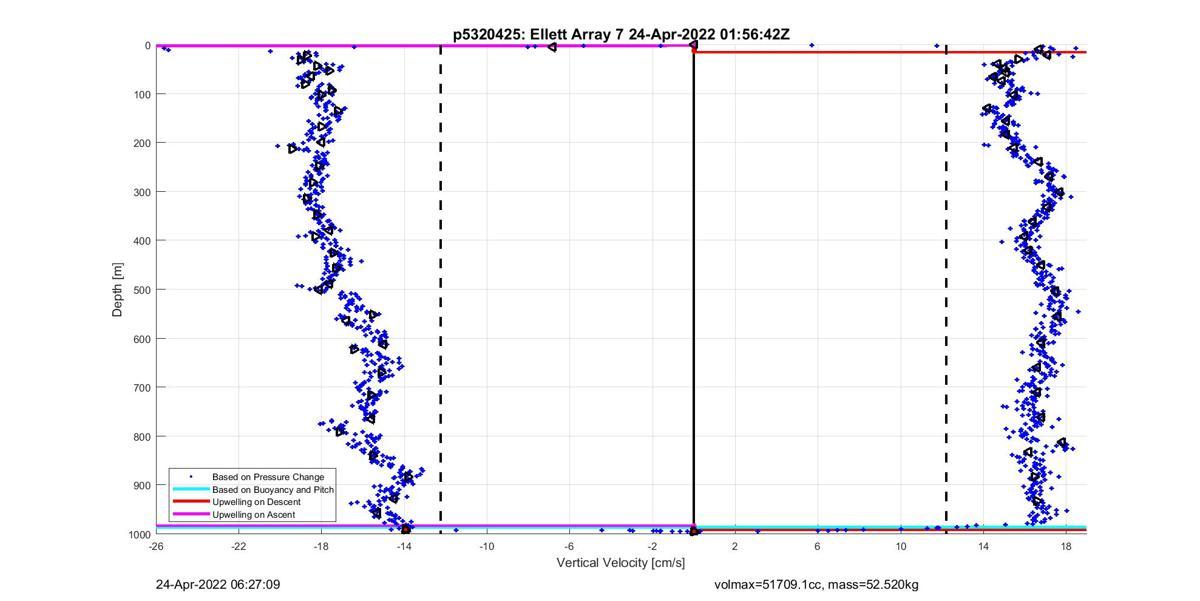Click x-axis tick label '-26'
Image resolution: width=1200 pixels, height=601 pixels.
click(156, 546)
